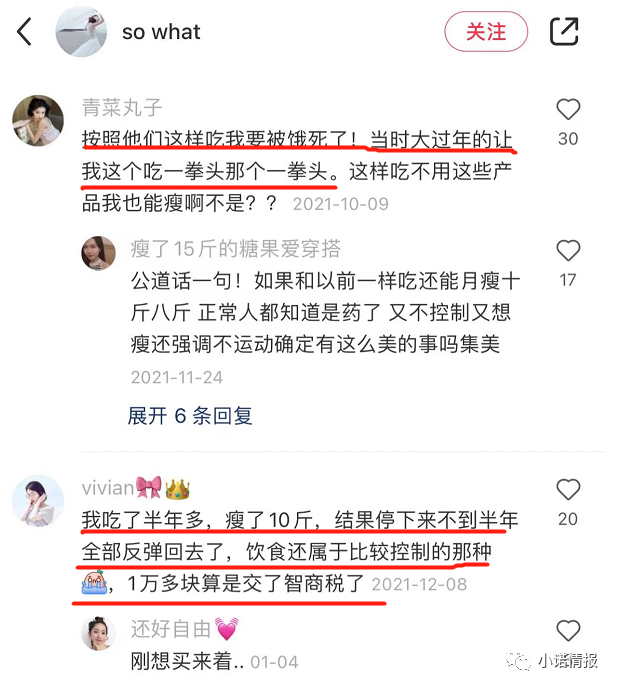Image resolution: width=617 pixels, height=688 pixels.
Task: Open the share icon in header
Action: click(564, 31)
